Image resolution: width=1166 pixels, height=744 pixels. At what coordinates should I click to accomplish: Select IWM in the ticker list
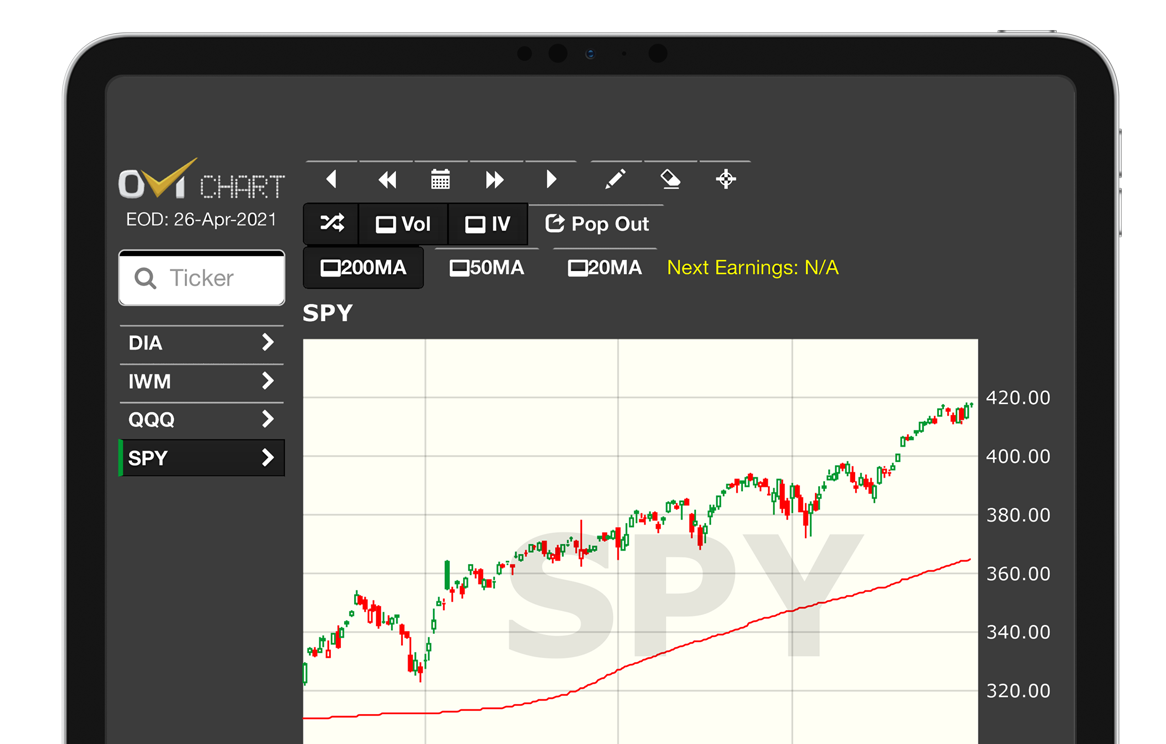click(x=202, y=381)
